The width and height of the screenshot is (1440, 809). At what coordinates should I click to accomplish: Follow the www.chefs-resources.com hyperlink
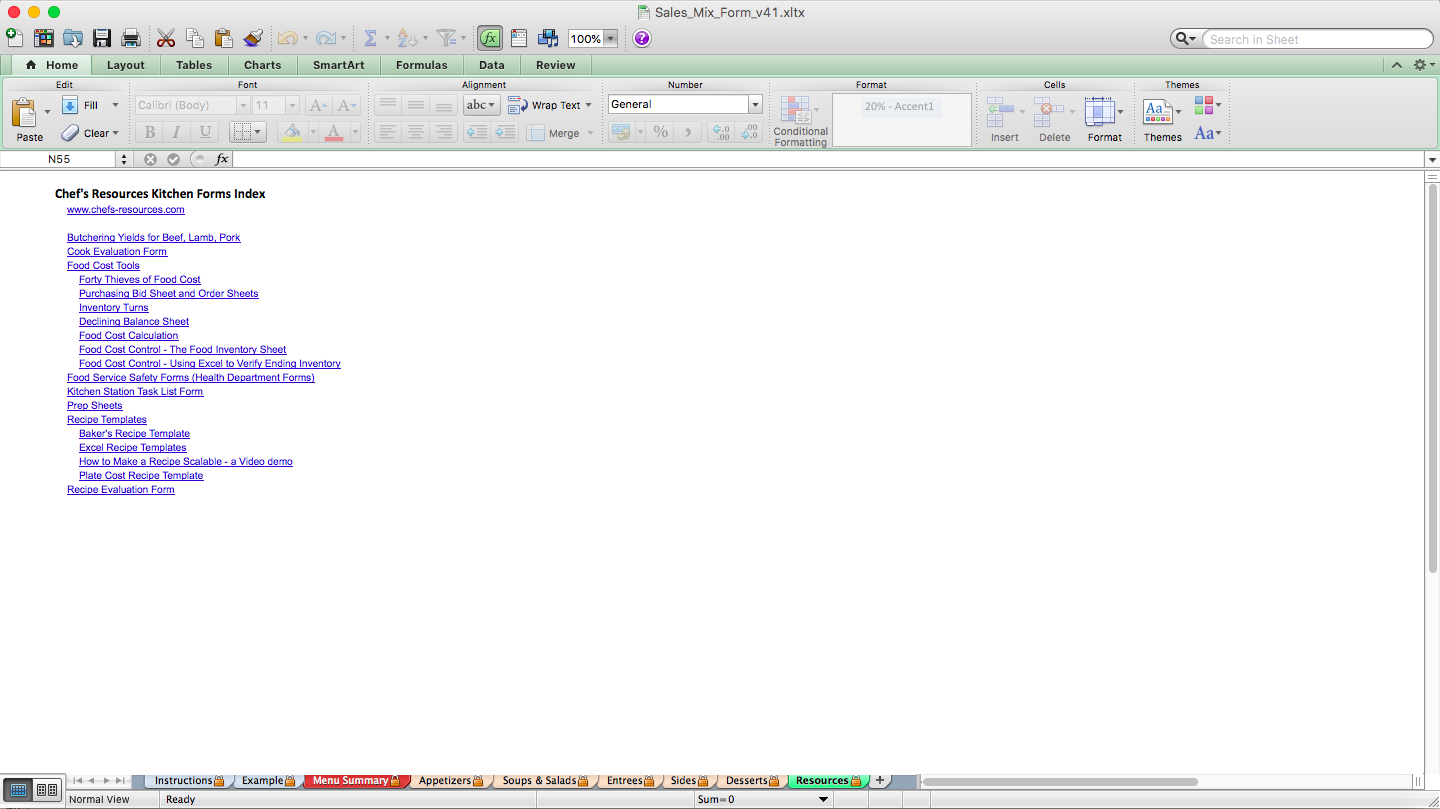tap(125, 209)
